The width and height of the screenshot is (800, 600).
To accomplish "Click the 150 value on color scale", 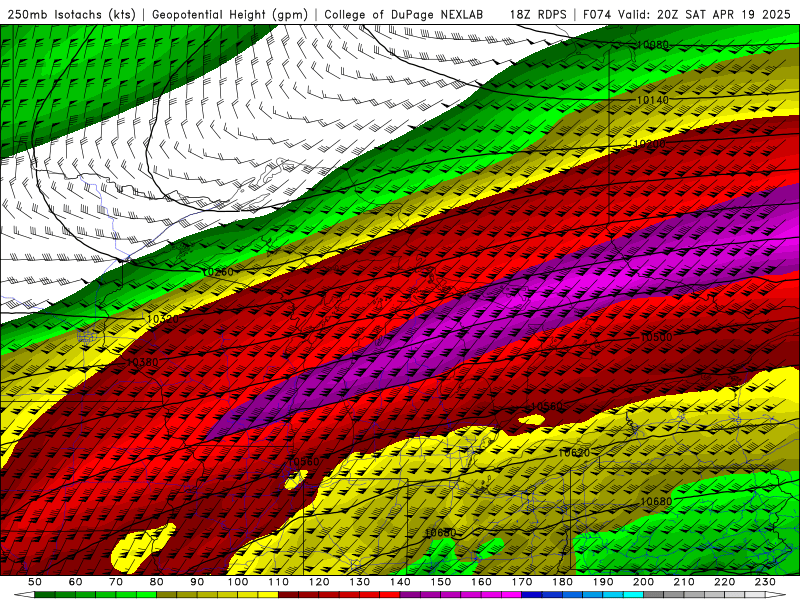I will (440, 582).
